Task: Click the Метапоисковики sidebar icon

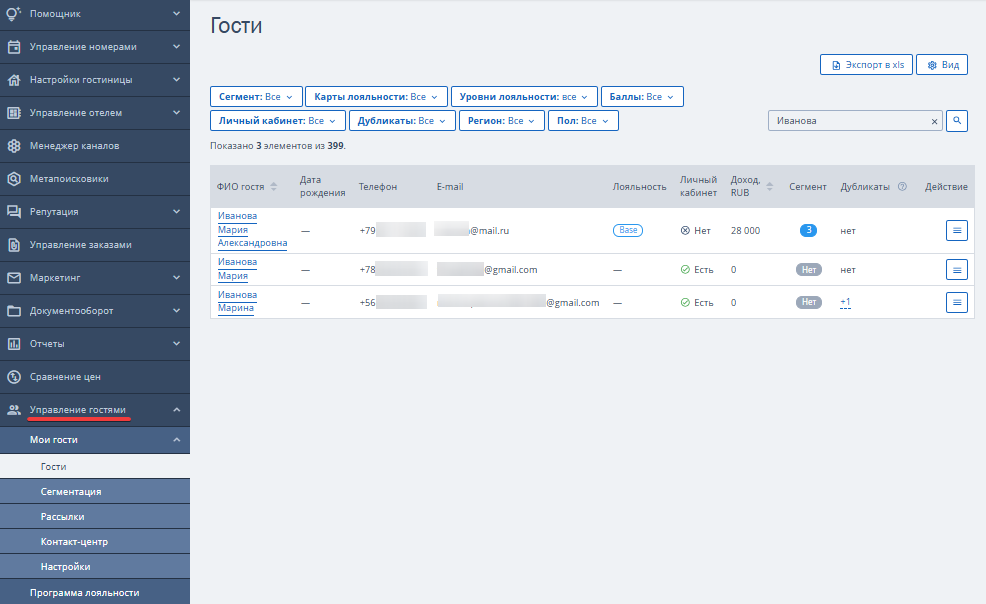Action: click(x=14, y=178)
